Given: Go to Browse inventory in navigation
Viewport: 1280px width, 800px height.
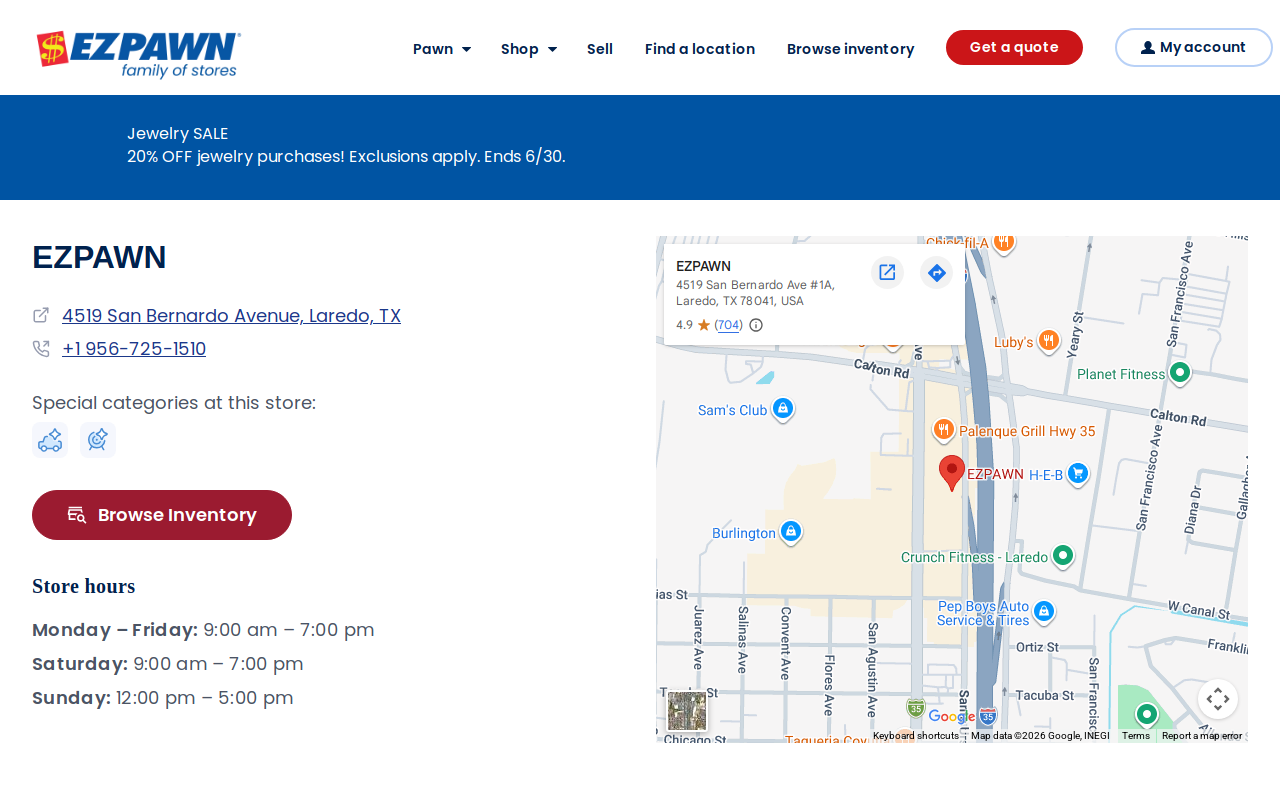Looking at the screenshot, I should coord(851,49).
